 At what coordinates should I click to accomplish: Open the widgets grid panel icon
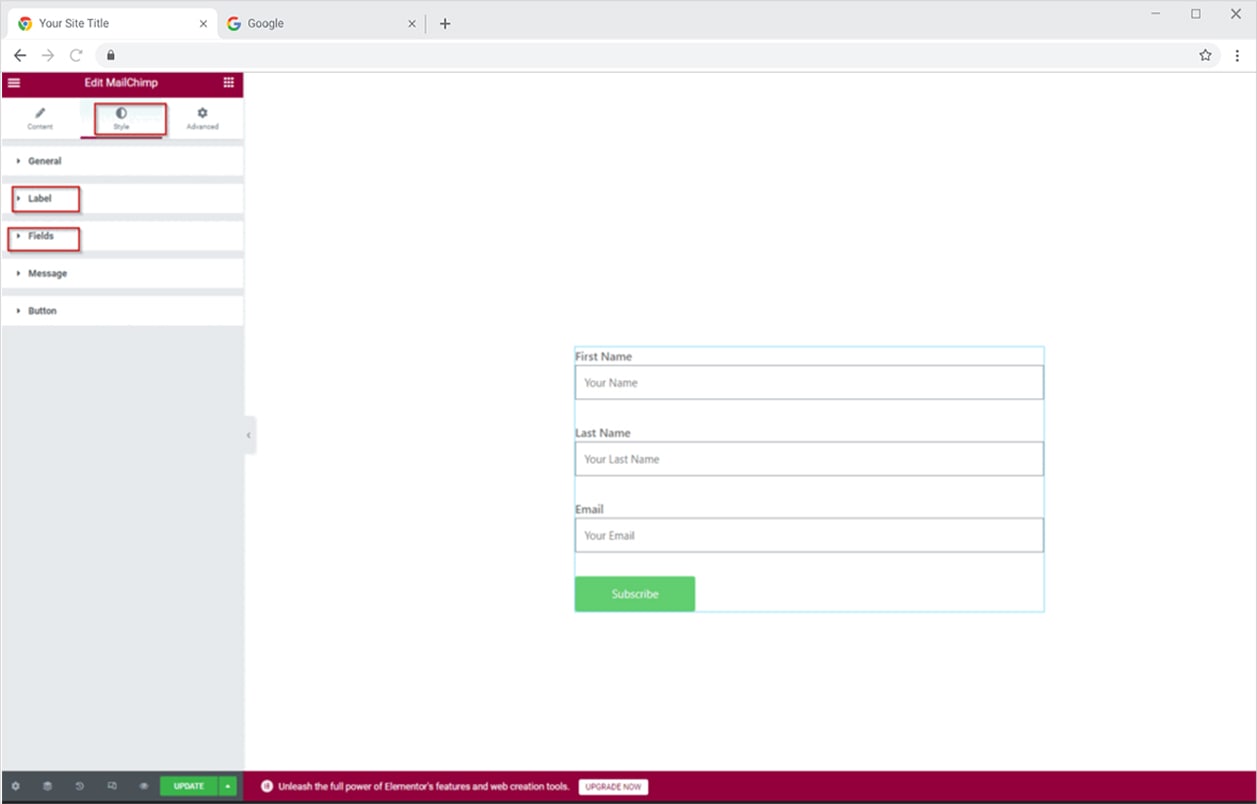pos(229,83)
